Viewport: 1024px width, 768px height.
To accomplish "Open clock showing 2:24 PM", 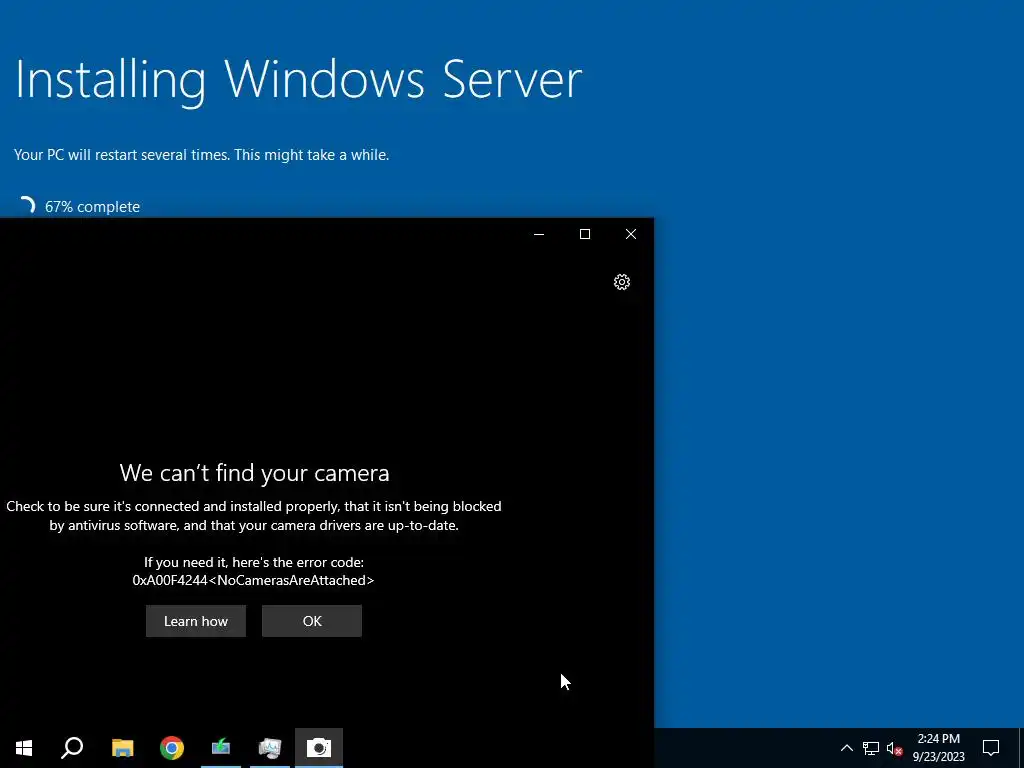I will click(x=938, y=748).
